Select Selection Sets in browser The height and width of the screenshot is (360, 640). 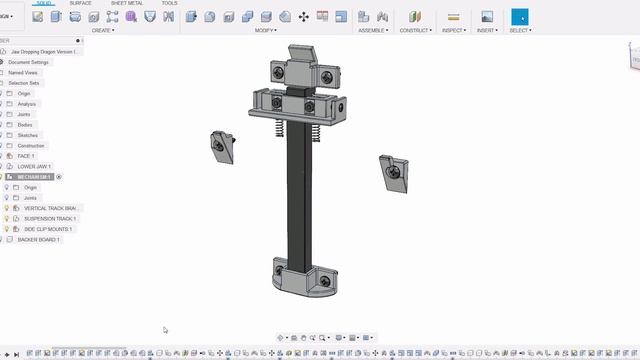[x=24, y=83]
